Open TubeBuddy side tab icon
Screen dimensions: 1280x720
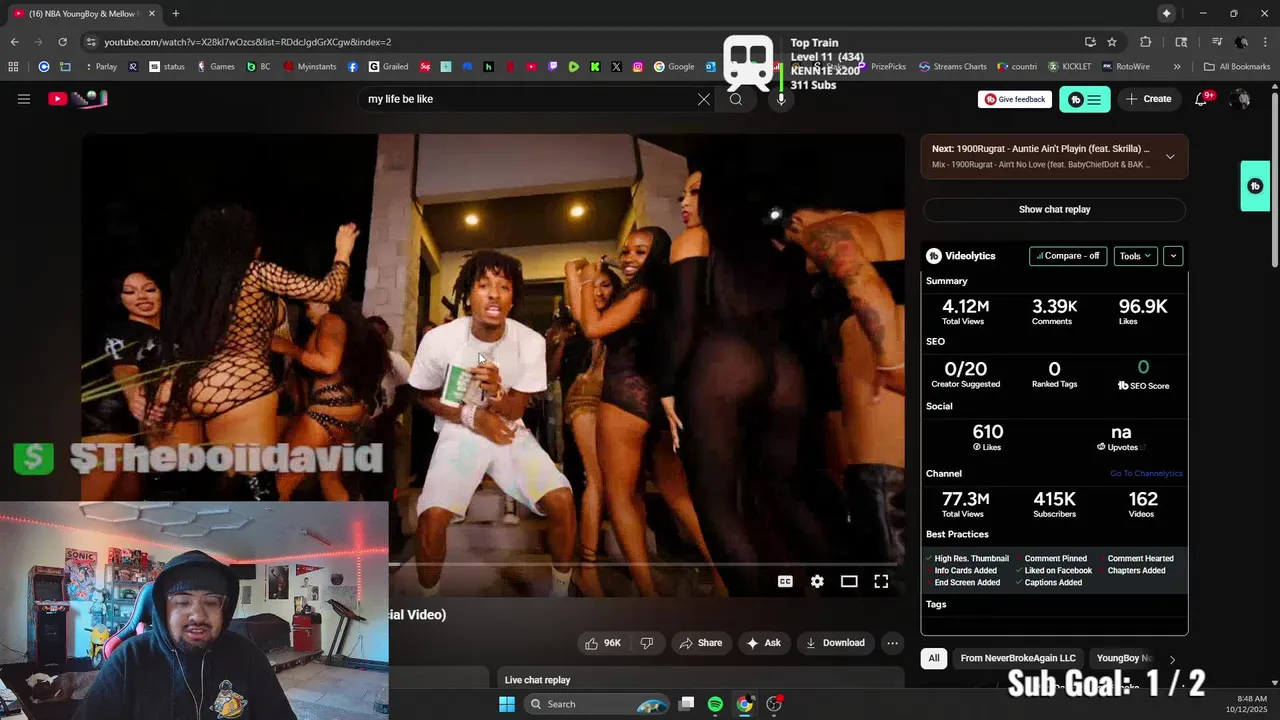(x=1255, y=186)
